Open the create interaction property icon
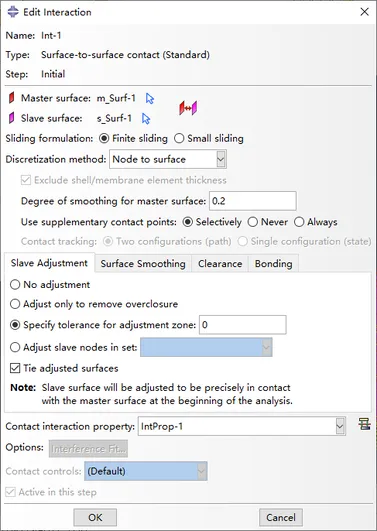The width and height of the screenshot is (377, 531). [364, 424]
